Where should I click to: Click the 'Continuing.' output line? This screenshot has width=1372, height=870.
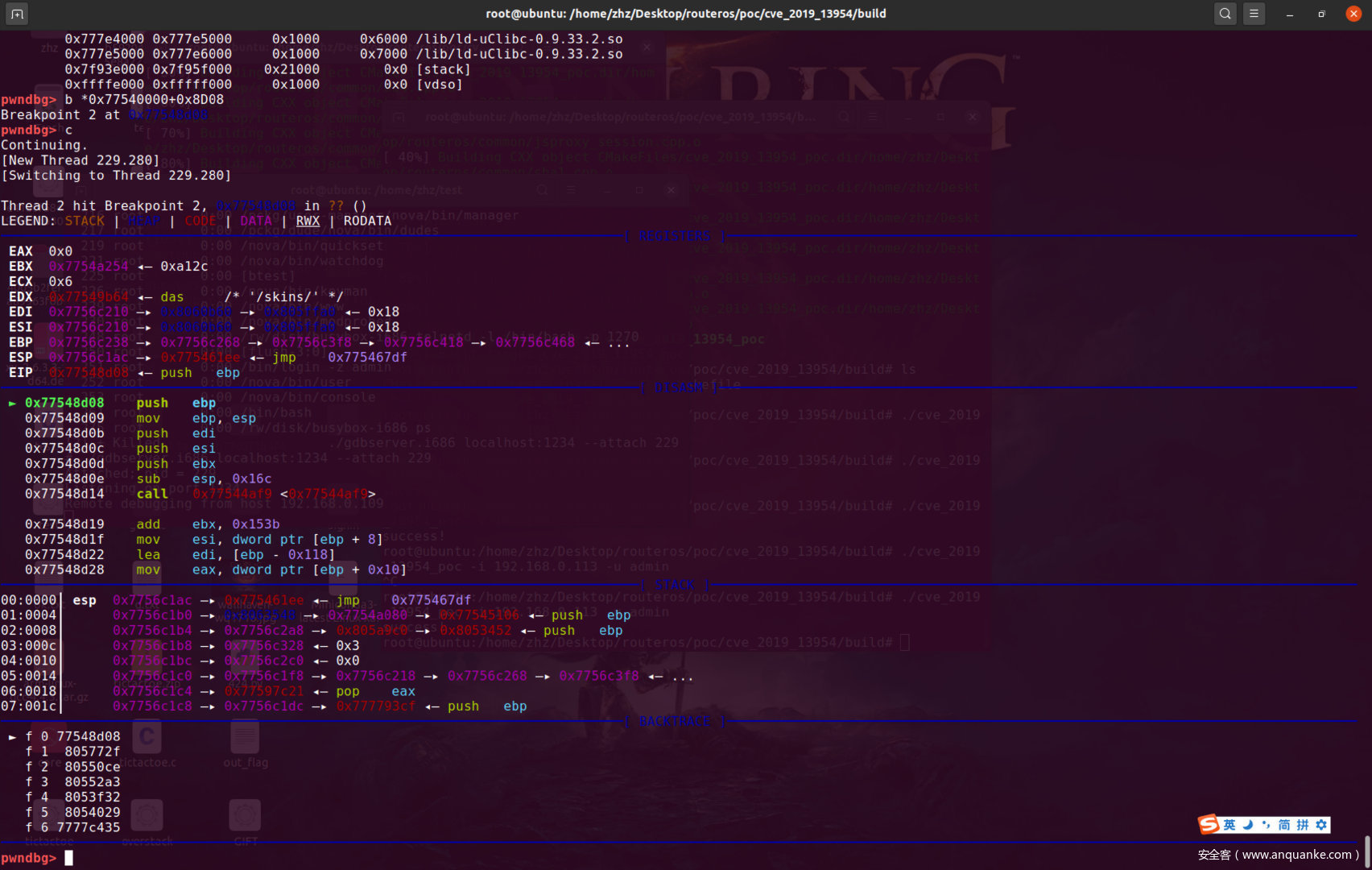[44, 145]
